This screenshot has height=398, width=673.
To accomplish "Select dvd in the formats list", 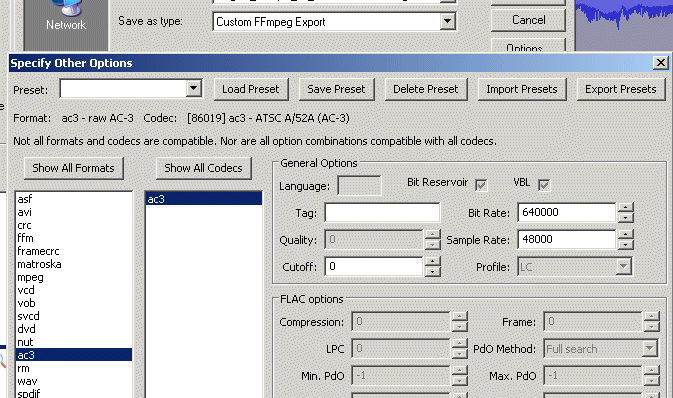I will 73,329.
